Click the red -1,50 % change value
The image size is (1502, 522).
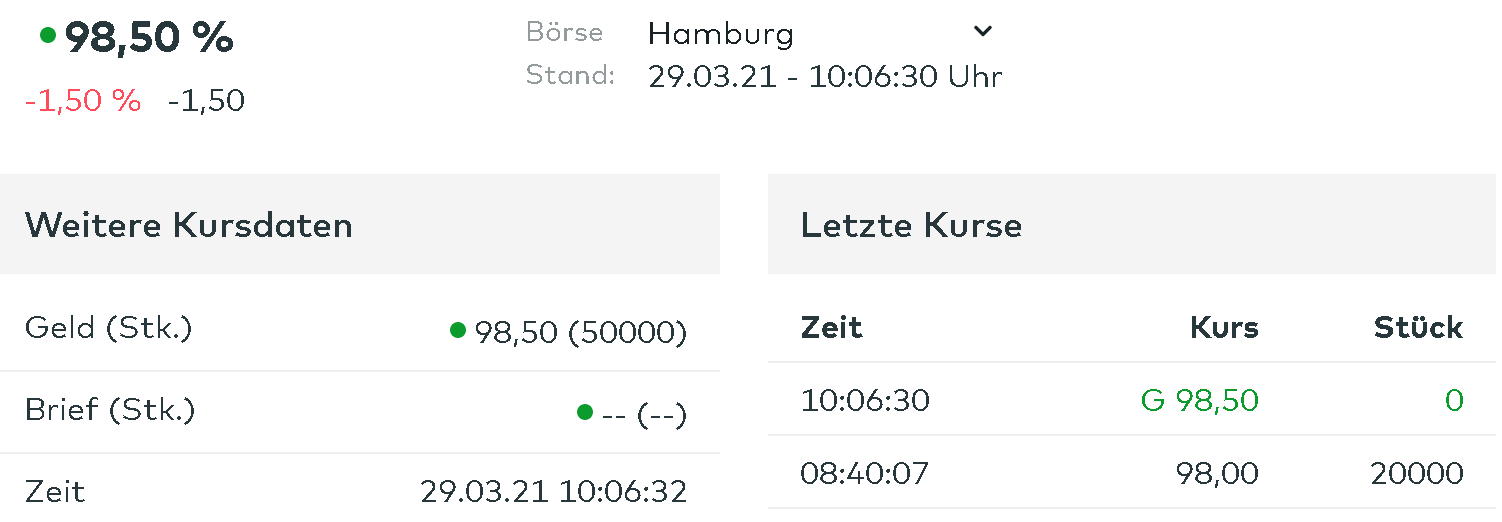(x=82, y=101)
